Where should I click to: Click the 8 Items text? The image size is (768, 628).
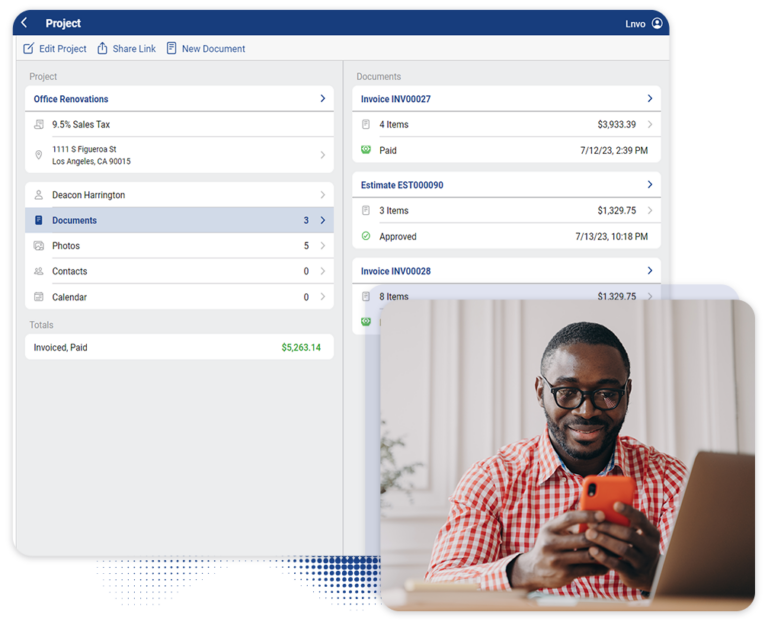tap(394, 296)
